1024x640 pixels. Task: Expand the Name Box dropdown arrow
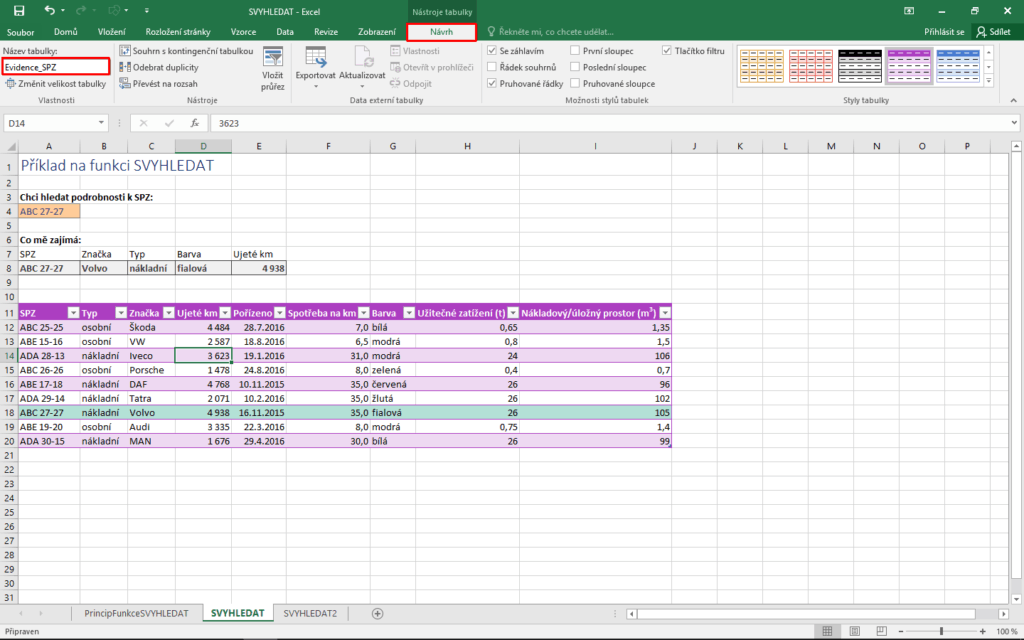[101, 123]
